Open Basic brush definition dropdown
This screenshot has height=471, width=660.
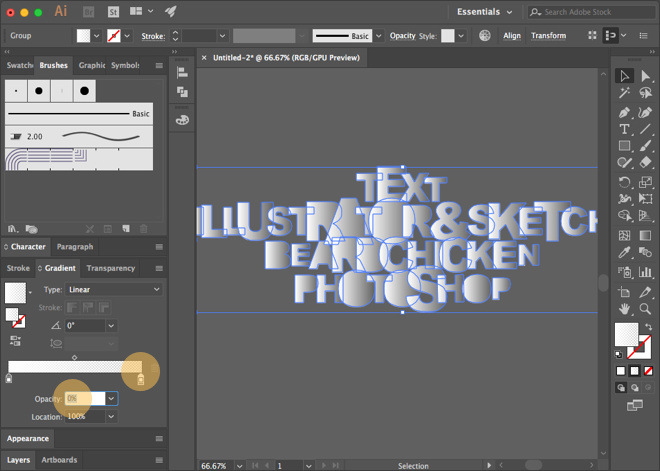coord(378,36)
